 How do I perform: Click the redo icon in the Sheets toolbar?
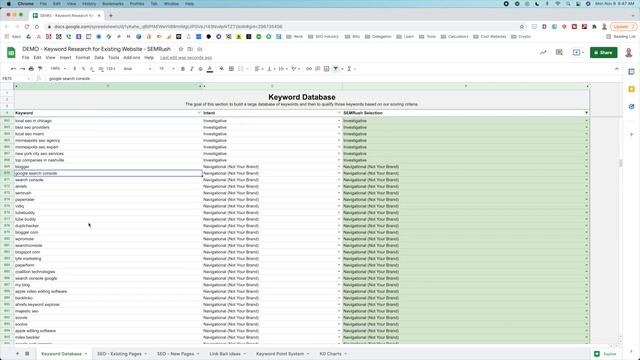pyautogui.click(x=22, y=69)
